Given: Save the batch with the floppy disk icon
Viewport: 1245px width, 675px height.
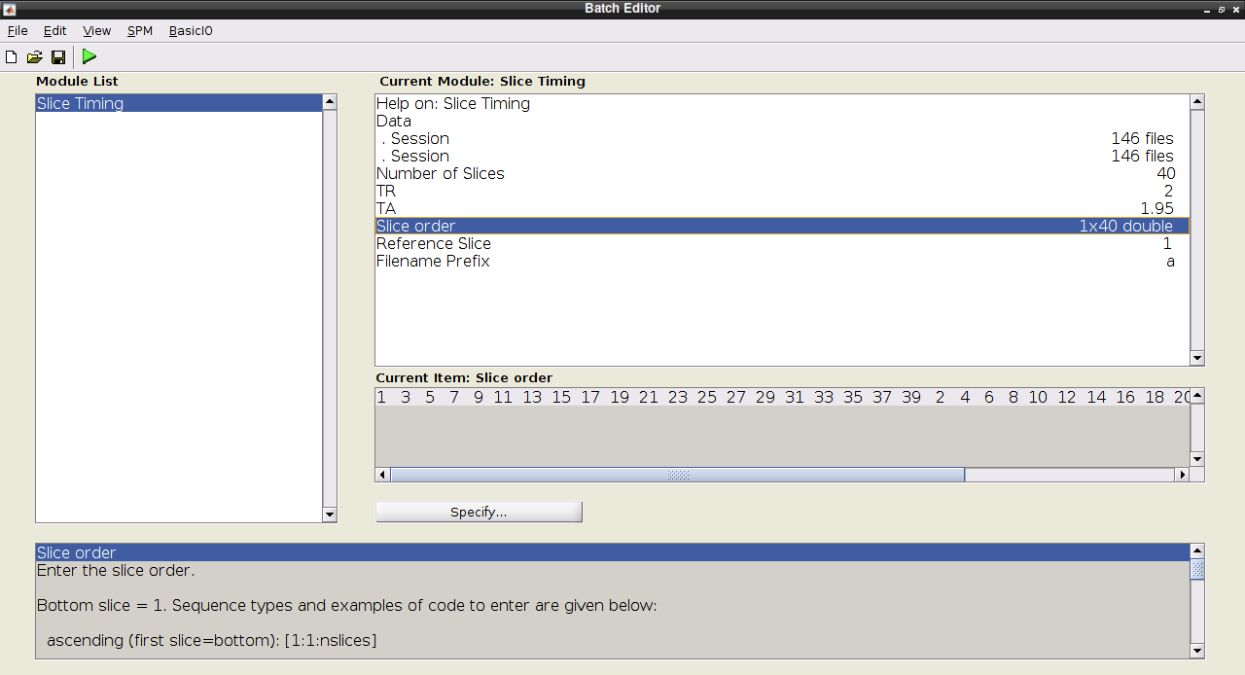Looking at the screenshot, I should [x=58, y=58].
